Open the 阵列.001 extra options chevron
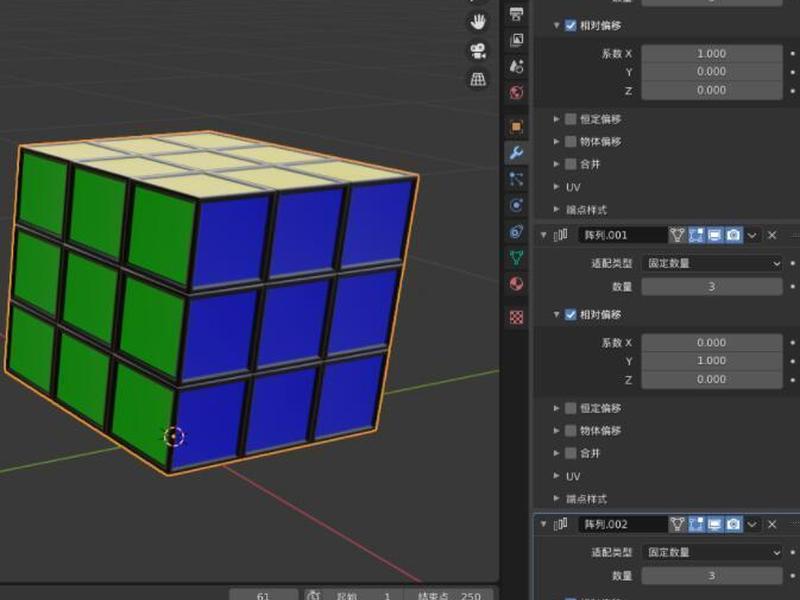The height and width of the screenshot is (600, 800). point(752,236)
